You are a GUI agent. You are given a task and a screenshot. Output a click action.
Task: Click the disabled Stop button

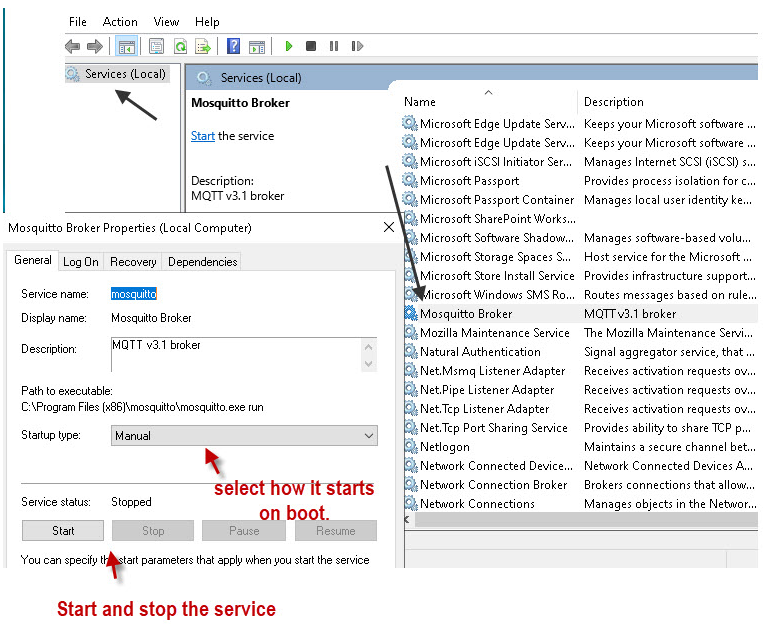[153, 531]
